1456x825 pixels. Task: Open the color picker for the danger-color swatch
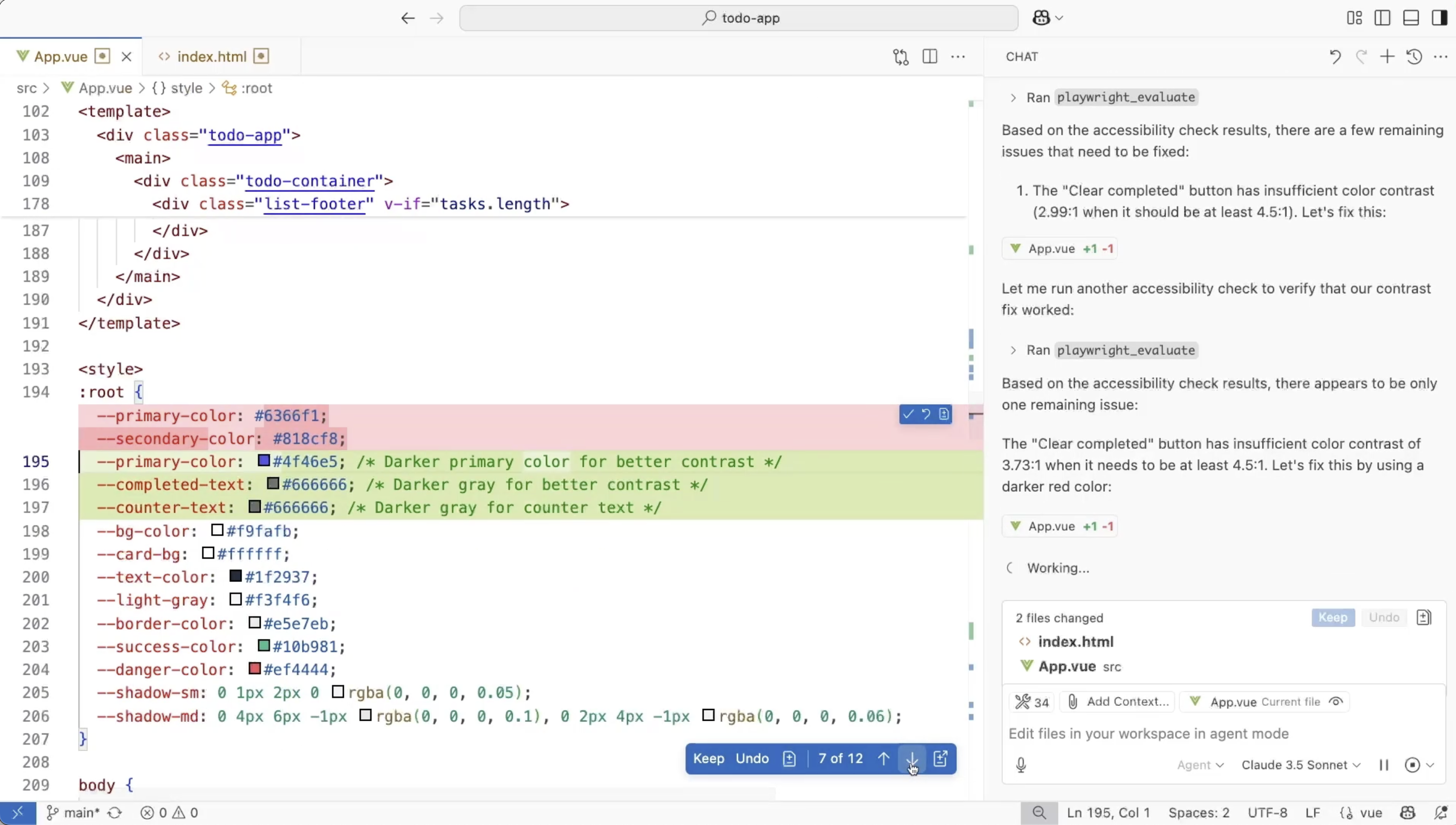click(256, 669)
